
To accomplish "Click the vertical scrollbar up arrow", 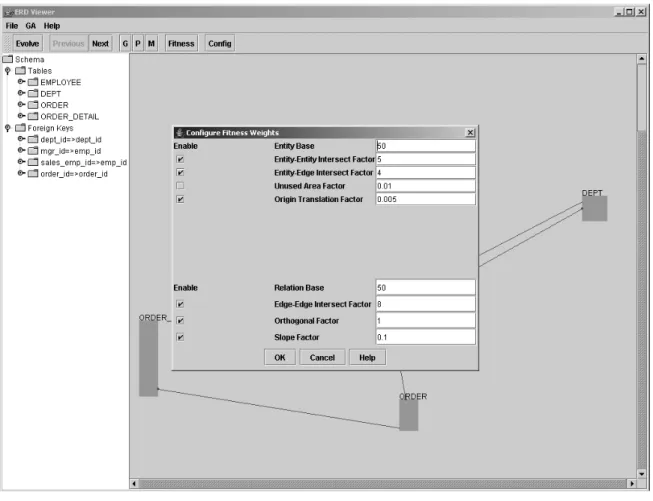I will click(x=642, y=59).
